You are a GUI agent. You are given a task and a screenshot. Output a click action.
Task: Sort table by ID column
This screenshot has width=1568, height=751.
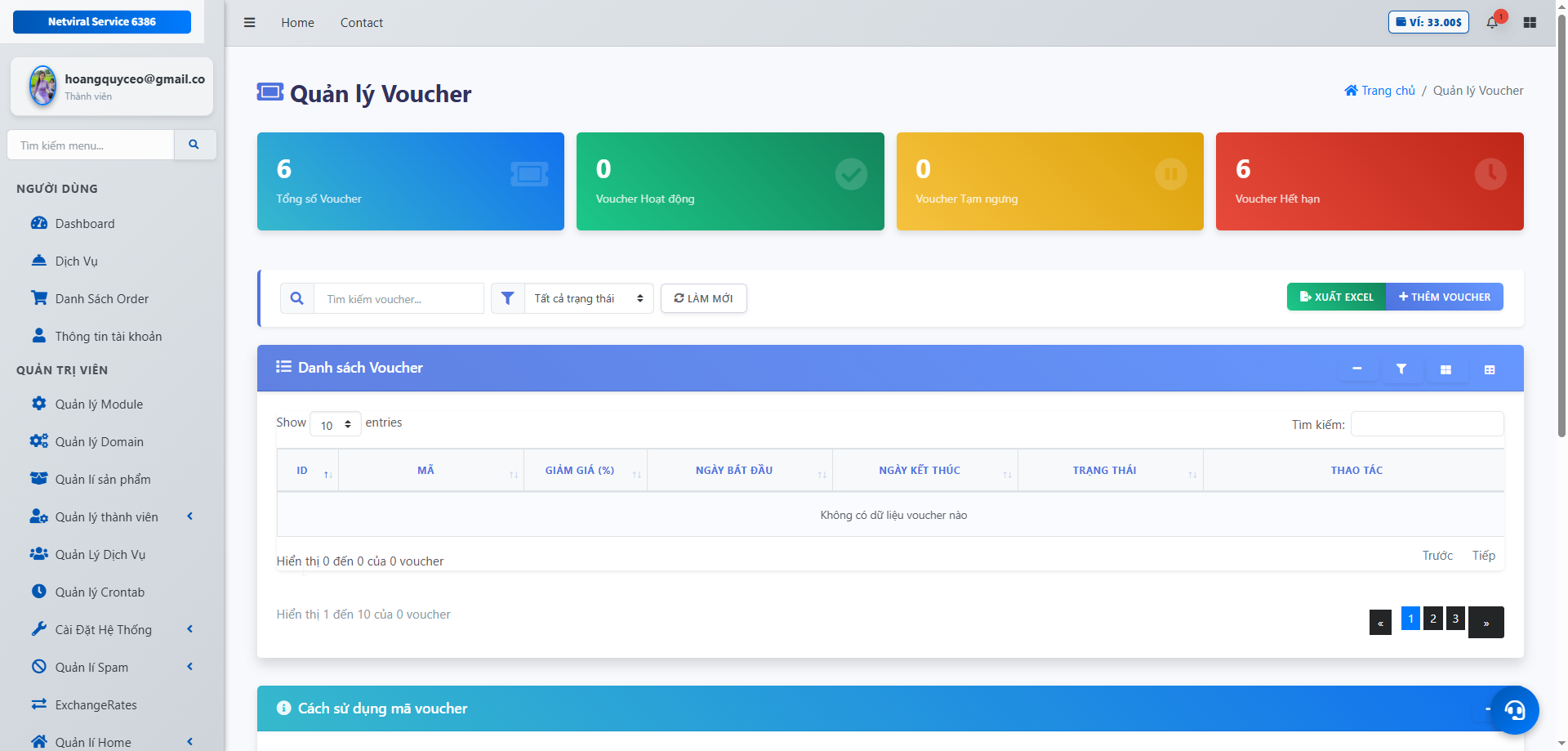pos(308,470)
